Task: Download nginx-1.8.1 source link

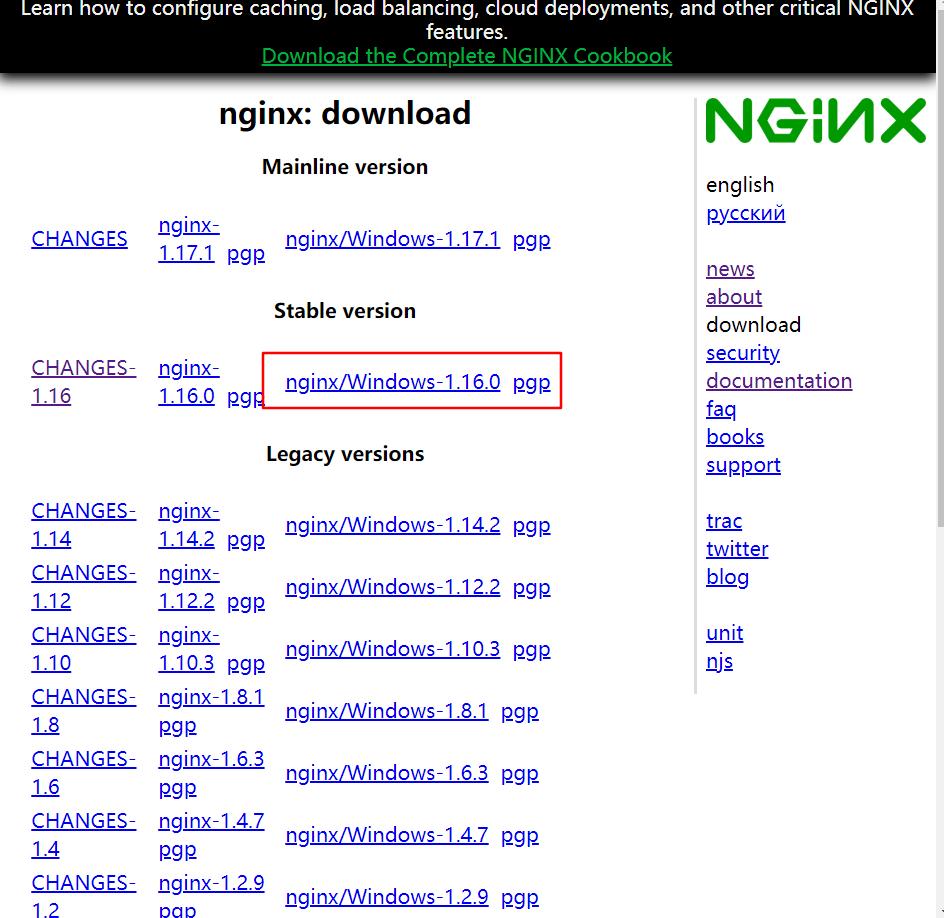Action: tap(211, 697)
